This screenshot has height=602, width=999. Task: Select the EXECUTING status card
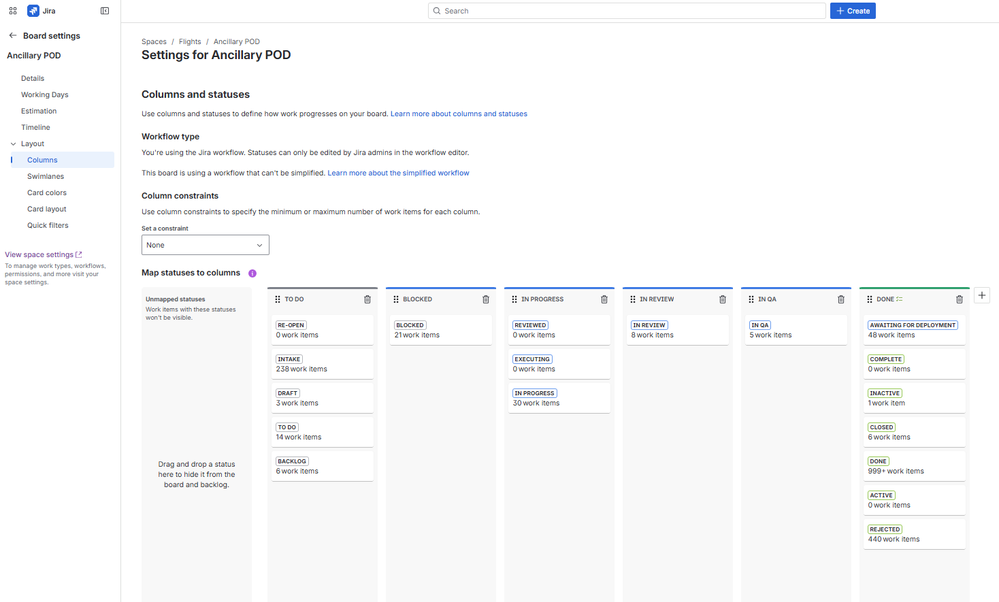tap(559, 364)
